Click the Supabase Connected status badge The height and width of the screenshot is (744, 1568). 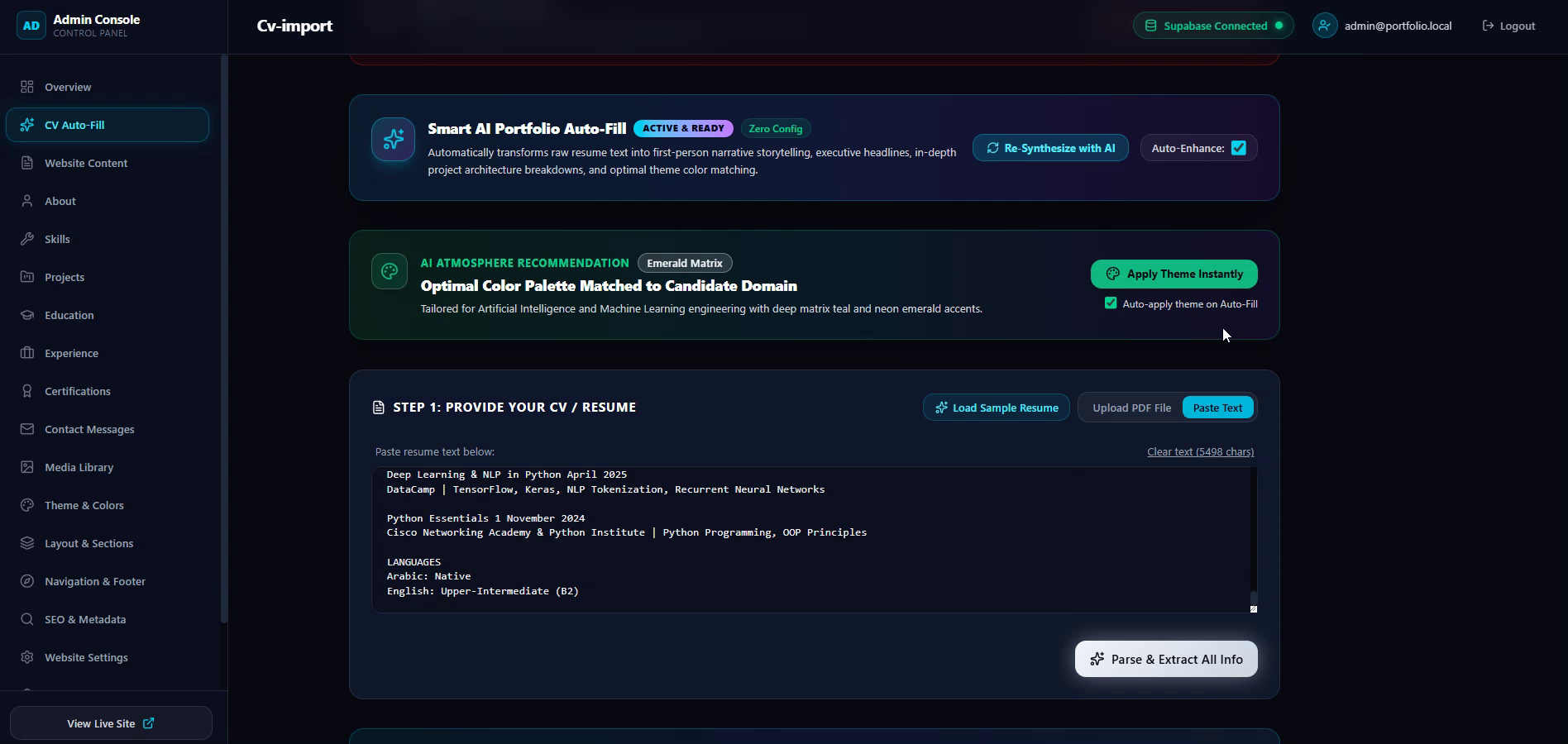point(1213,26)
